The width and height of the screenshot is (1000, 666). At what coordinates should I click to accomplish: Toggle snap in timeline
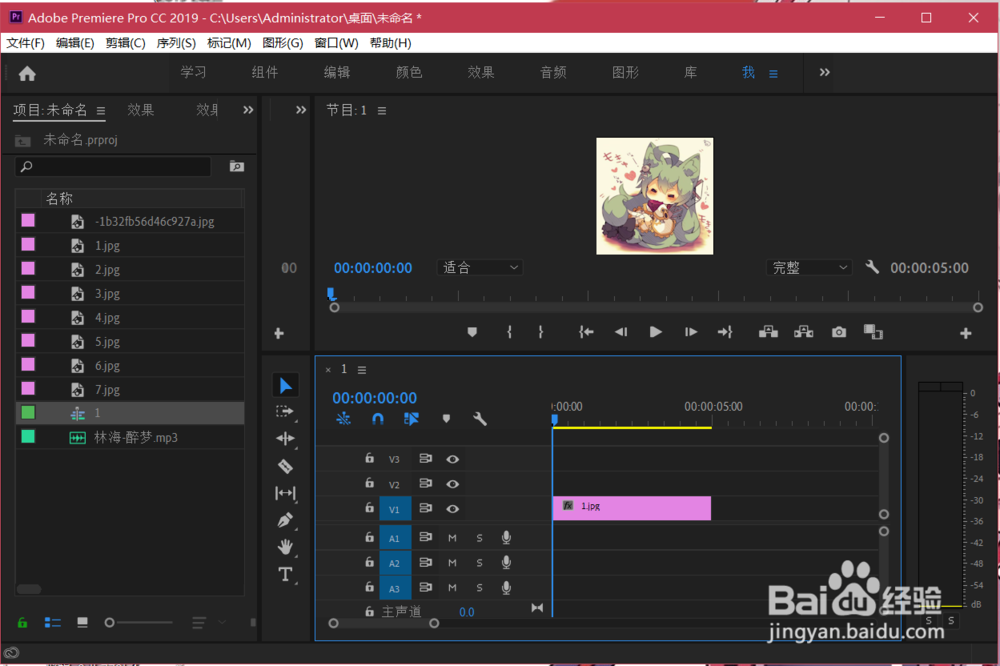click(378, 419)
